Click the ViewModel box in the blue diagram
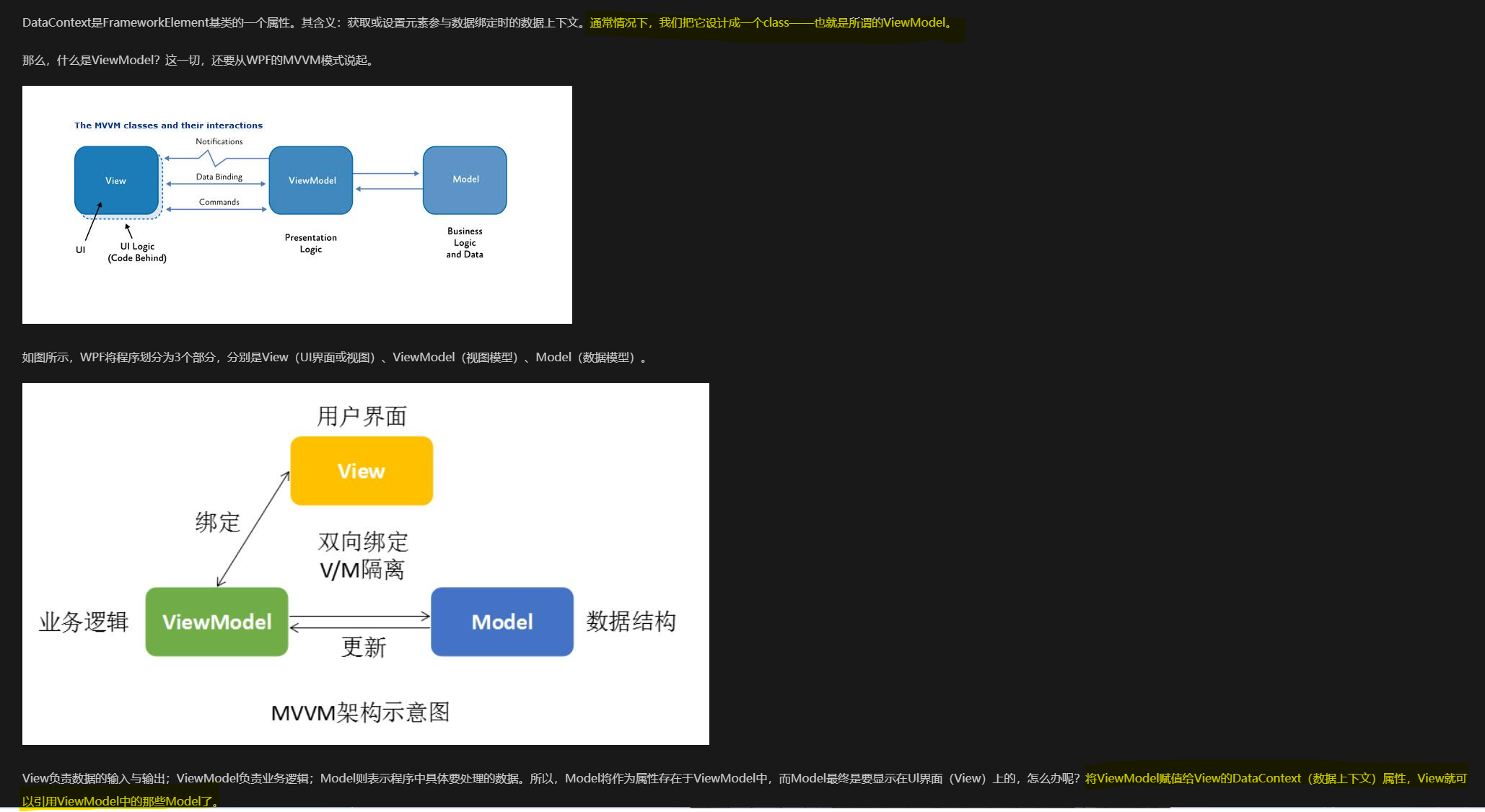The height and width of the screenshot is (812, 1485). click(311, 180)
